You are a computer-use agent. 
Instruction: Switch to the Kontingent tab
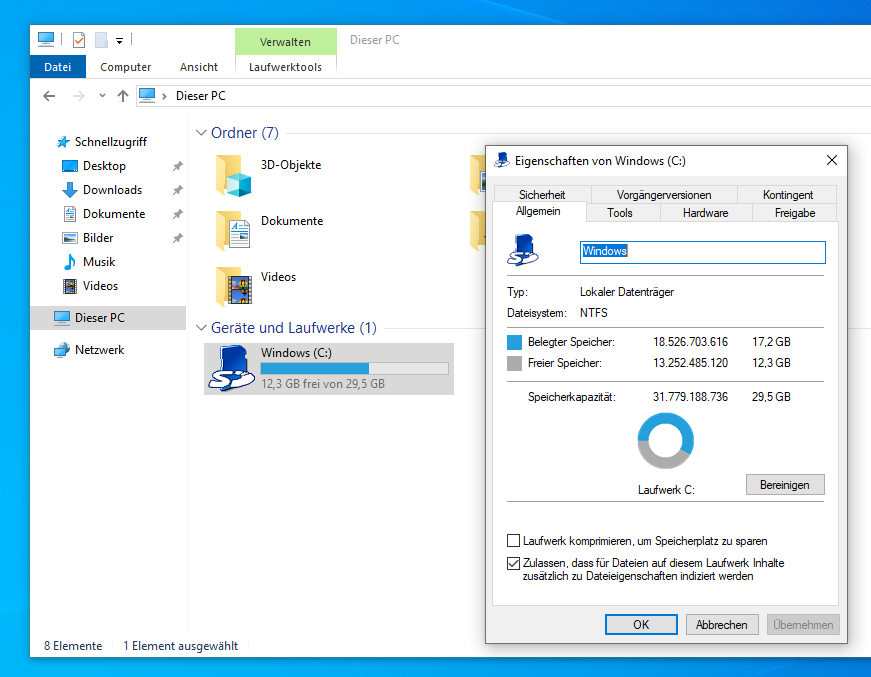(x=788, y=195)
